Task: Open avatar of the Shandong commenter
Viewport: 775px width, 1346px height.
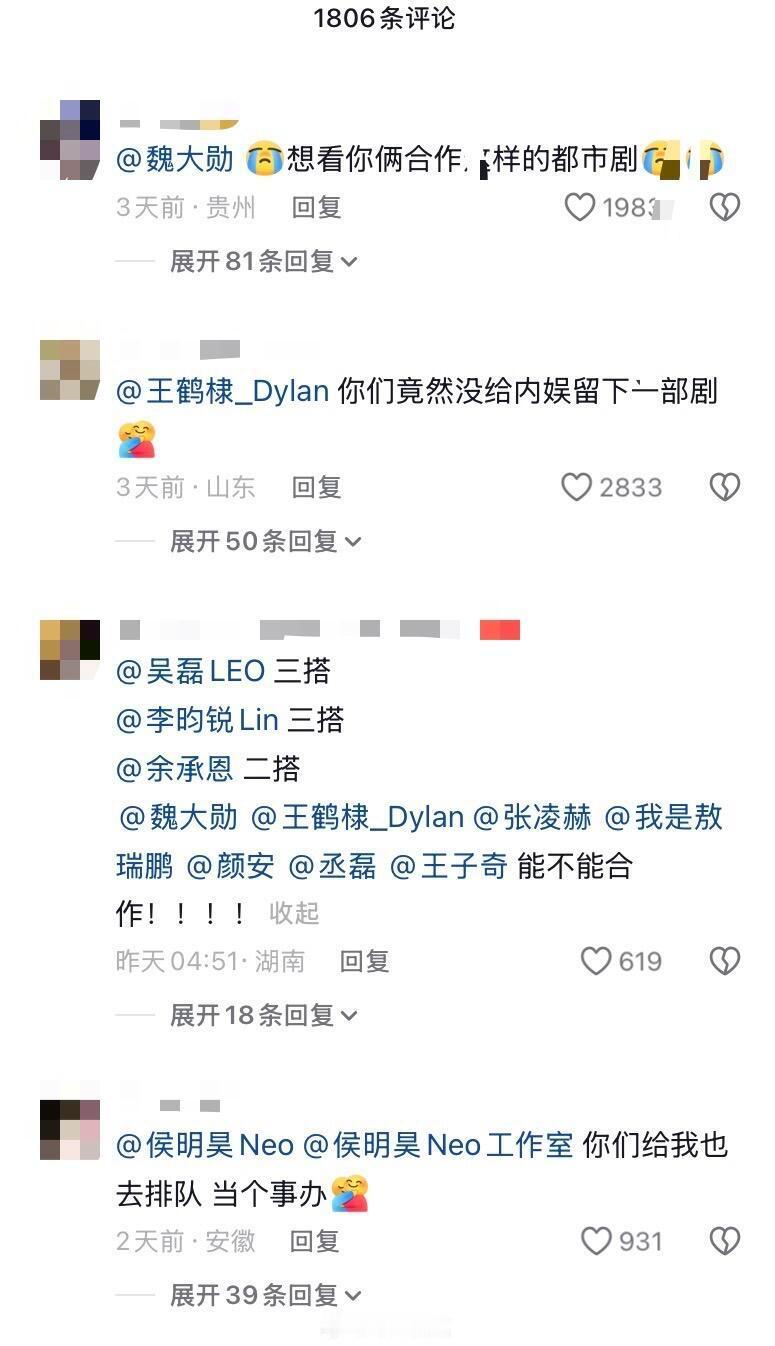Action: point(70,370)
